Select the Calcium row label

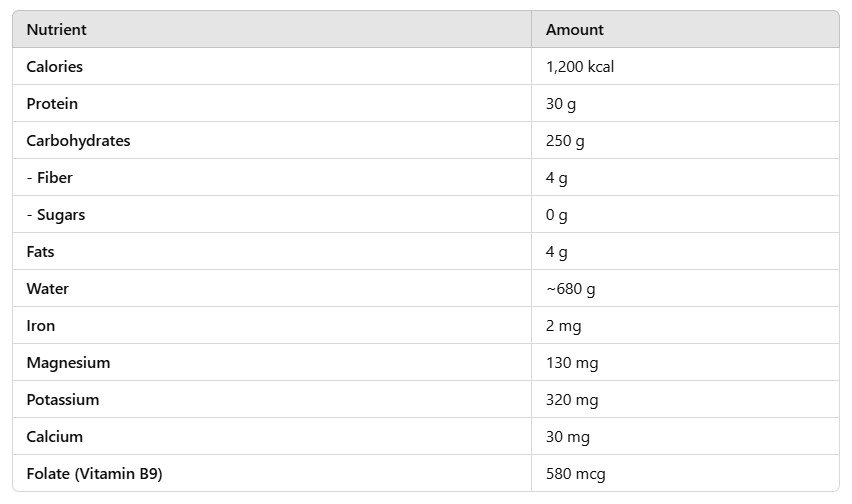[54, 436]
